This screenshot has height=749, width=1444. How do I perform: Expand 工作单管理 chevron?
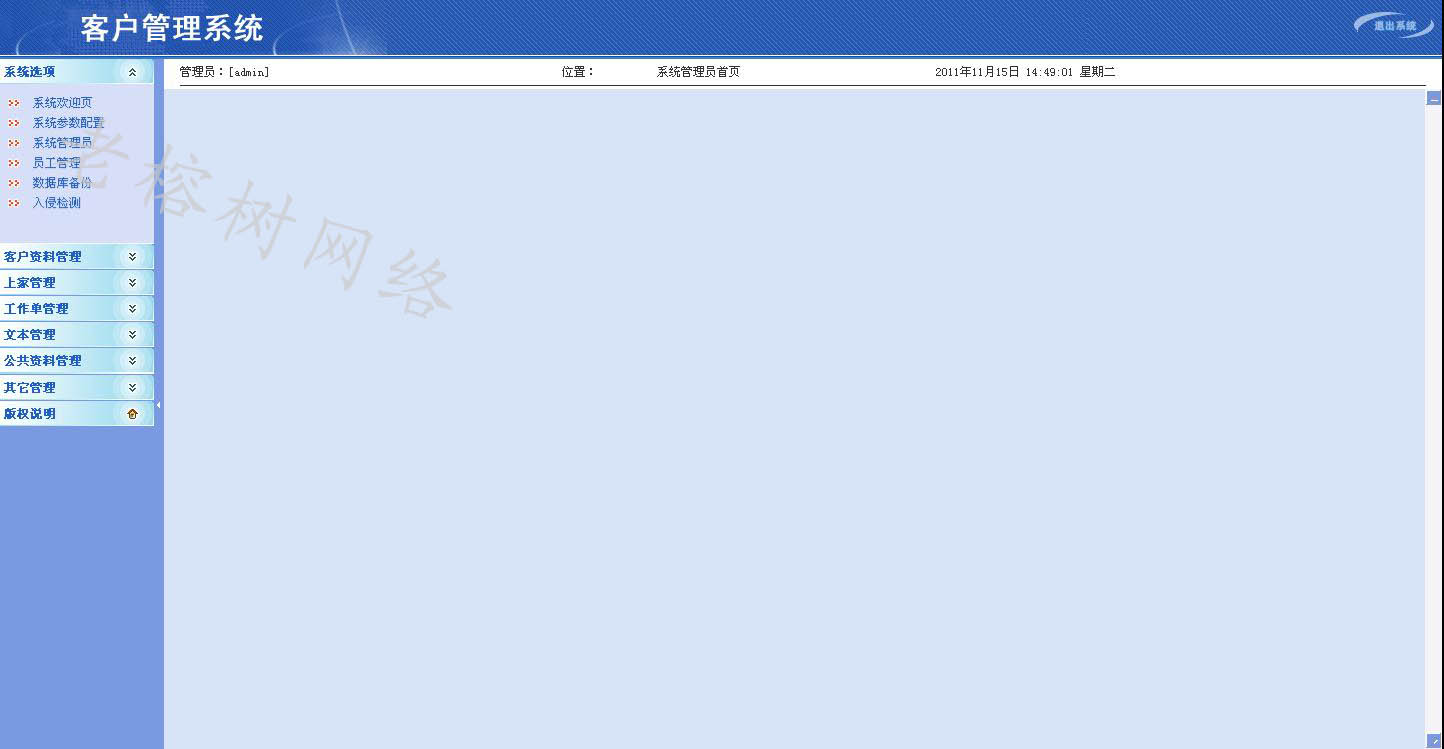tap(132, 309)
